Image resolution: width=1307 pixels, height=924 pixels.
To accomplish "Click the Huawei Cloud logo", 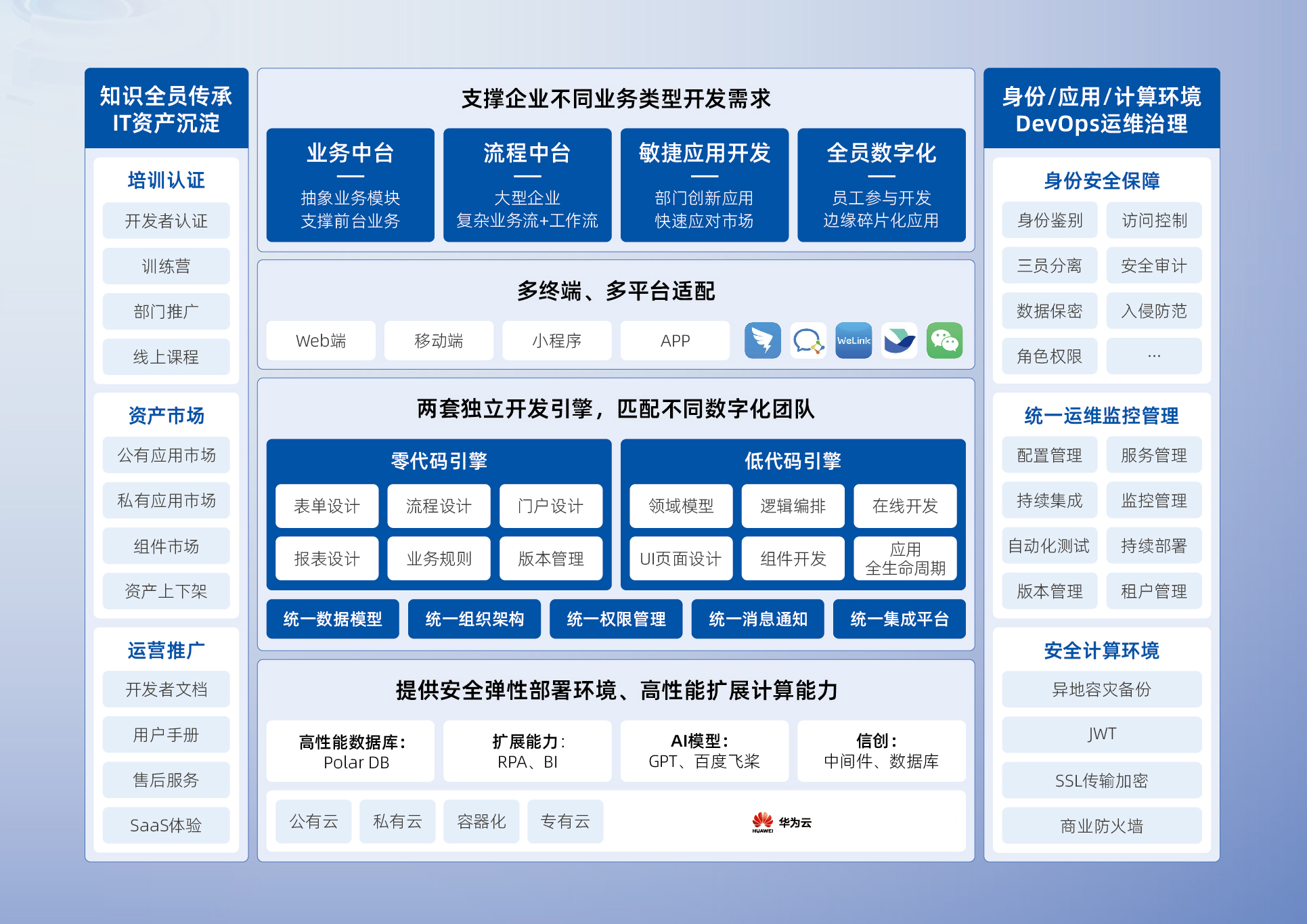I will (x=782, y=822).
